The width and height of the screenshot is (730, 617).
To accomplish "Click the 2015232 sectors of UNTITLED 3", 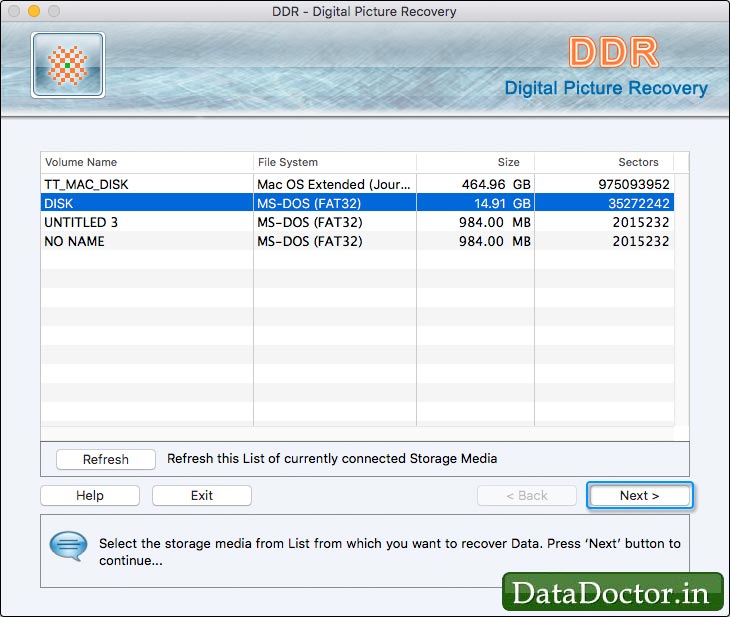I will pos(641,222).
